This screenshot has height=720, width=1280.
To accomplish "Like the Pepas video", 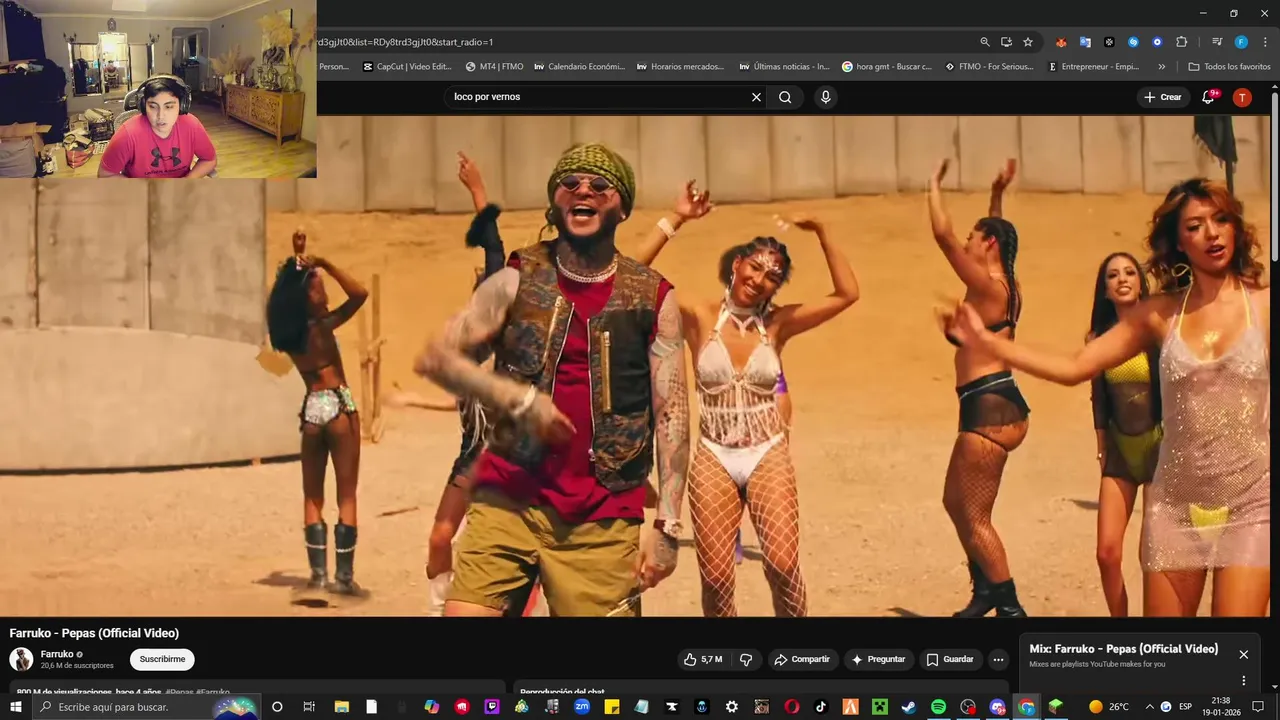I will (703, 659).
